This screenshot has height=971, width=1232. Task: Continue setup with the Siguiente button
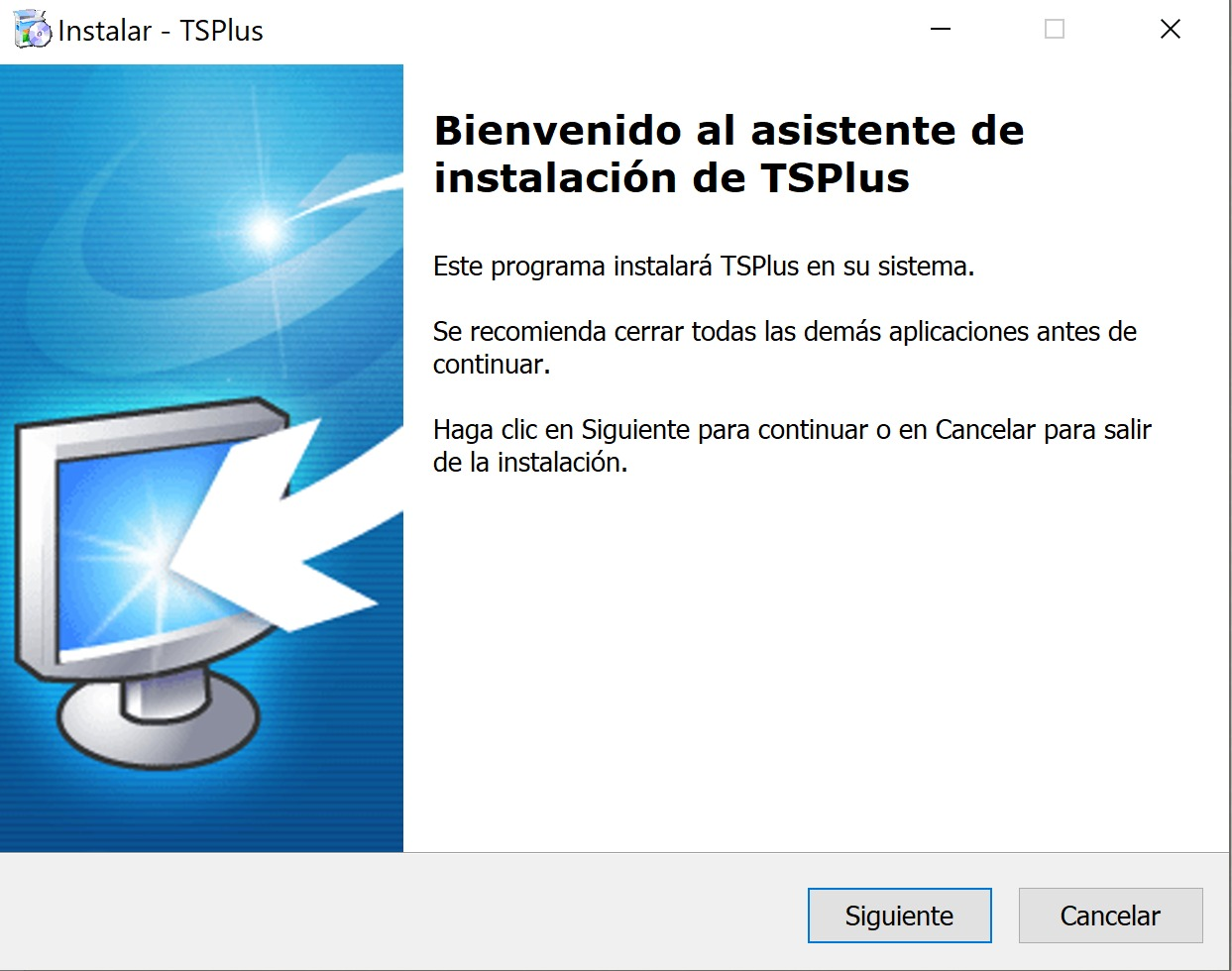899,916
